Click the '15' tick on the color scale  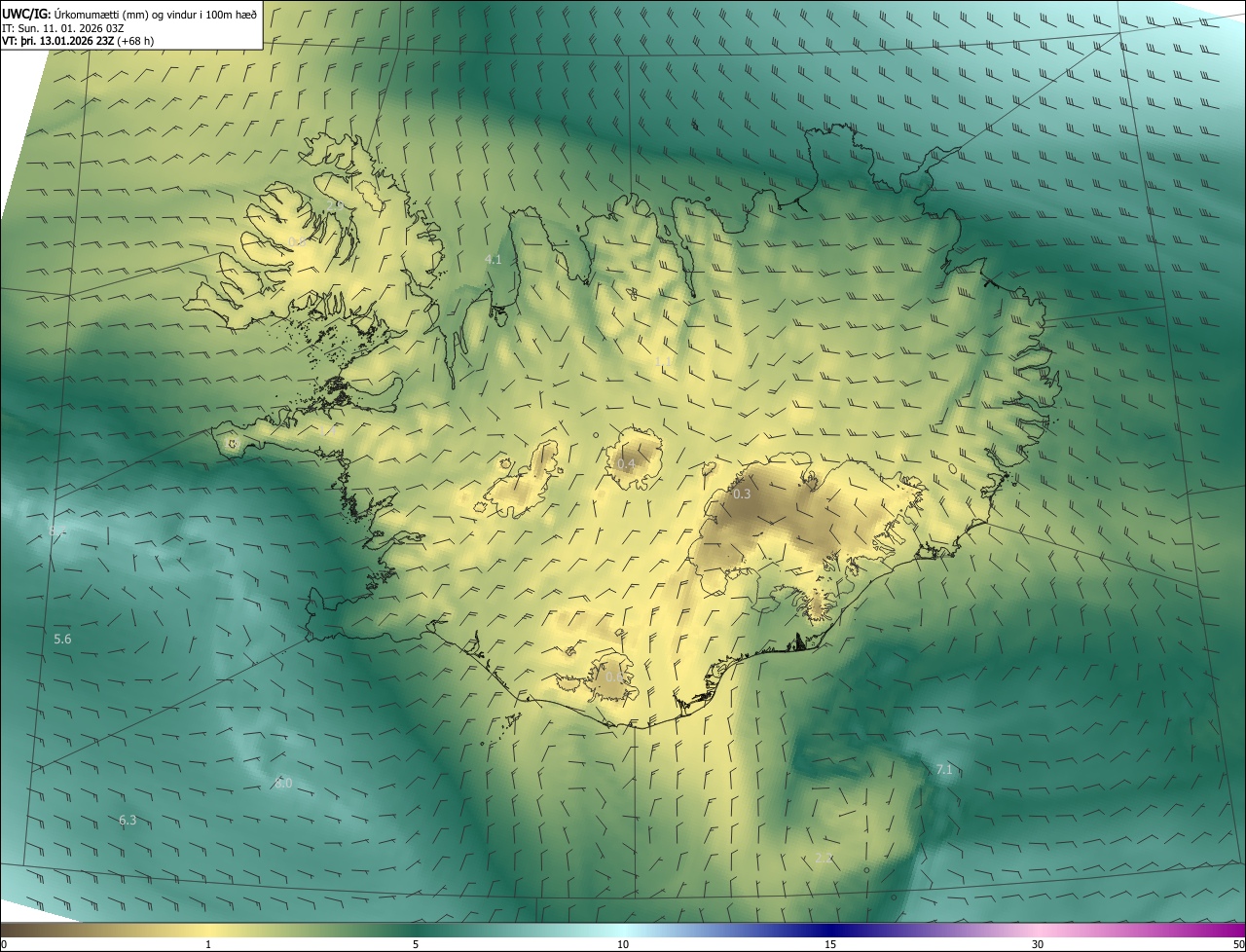(830, 944)
